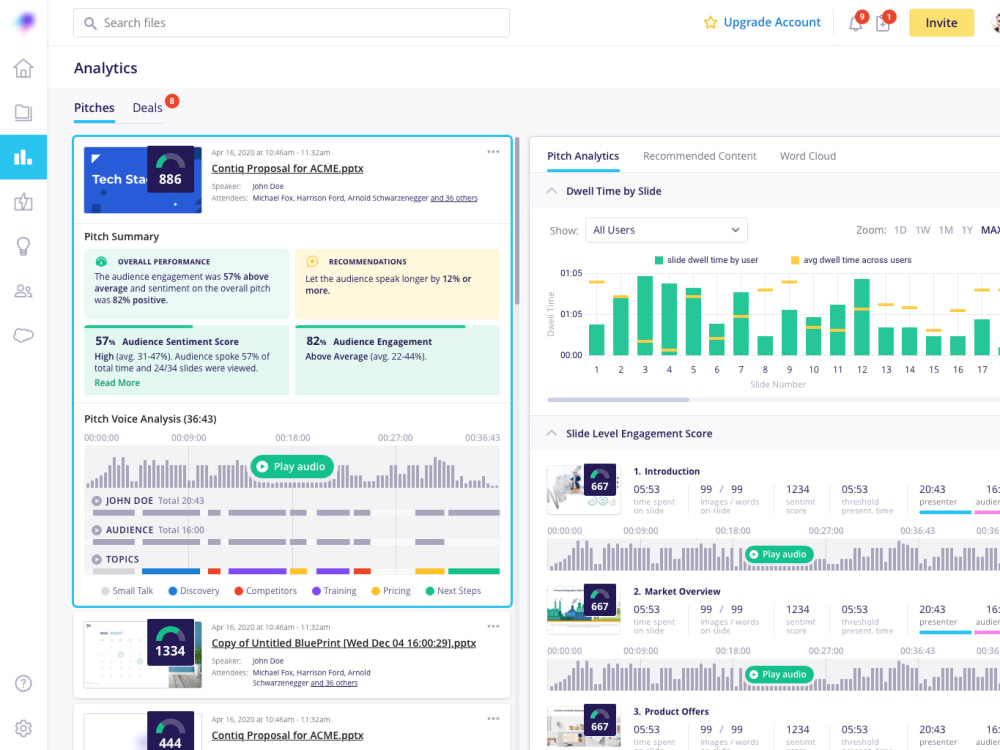Click the Discovery topic legend swatch
1000x750 pixels.
[172, 591]
